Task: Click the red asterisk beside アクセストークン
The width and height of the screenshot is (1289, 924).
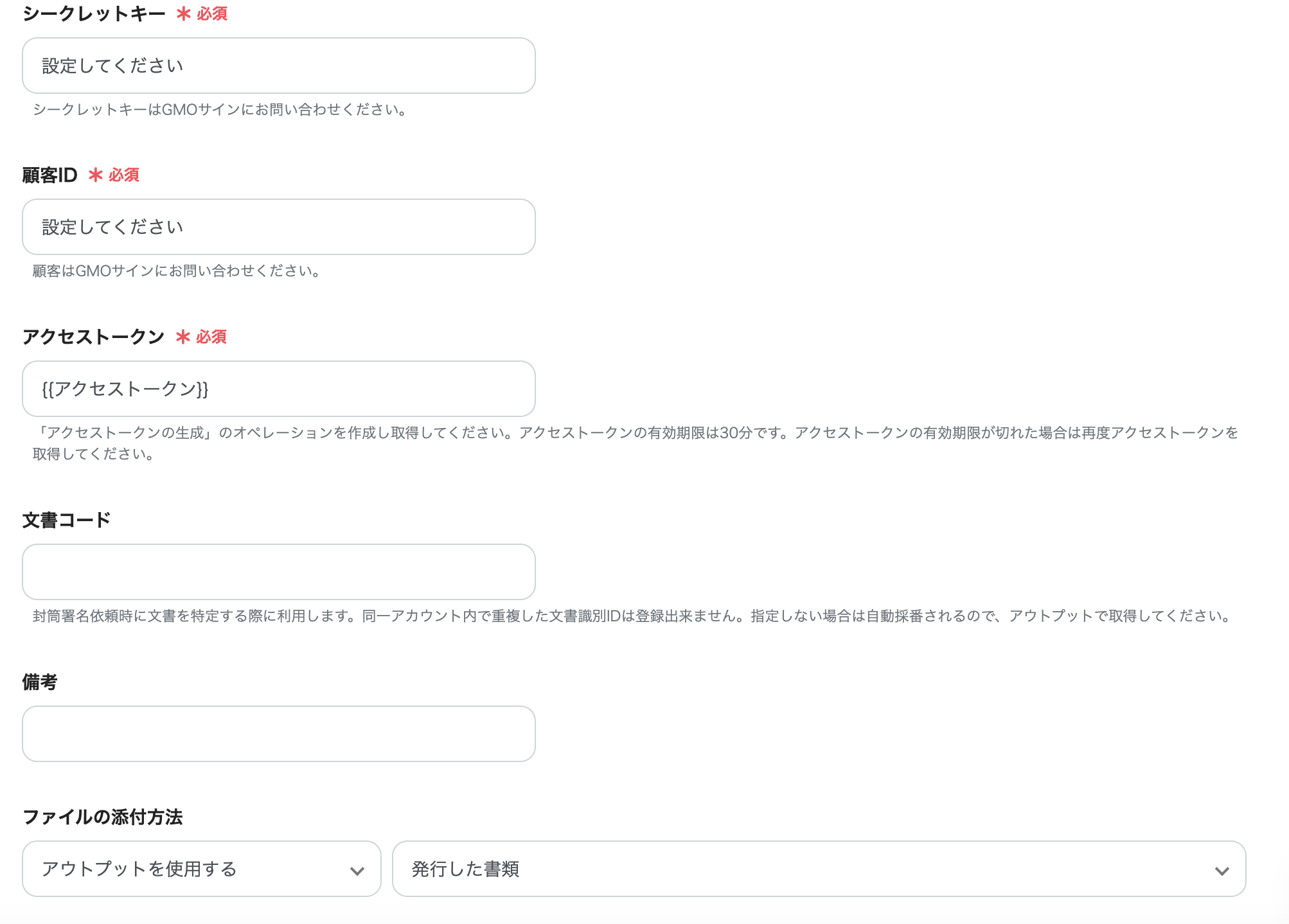Action: pos(183,337)
